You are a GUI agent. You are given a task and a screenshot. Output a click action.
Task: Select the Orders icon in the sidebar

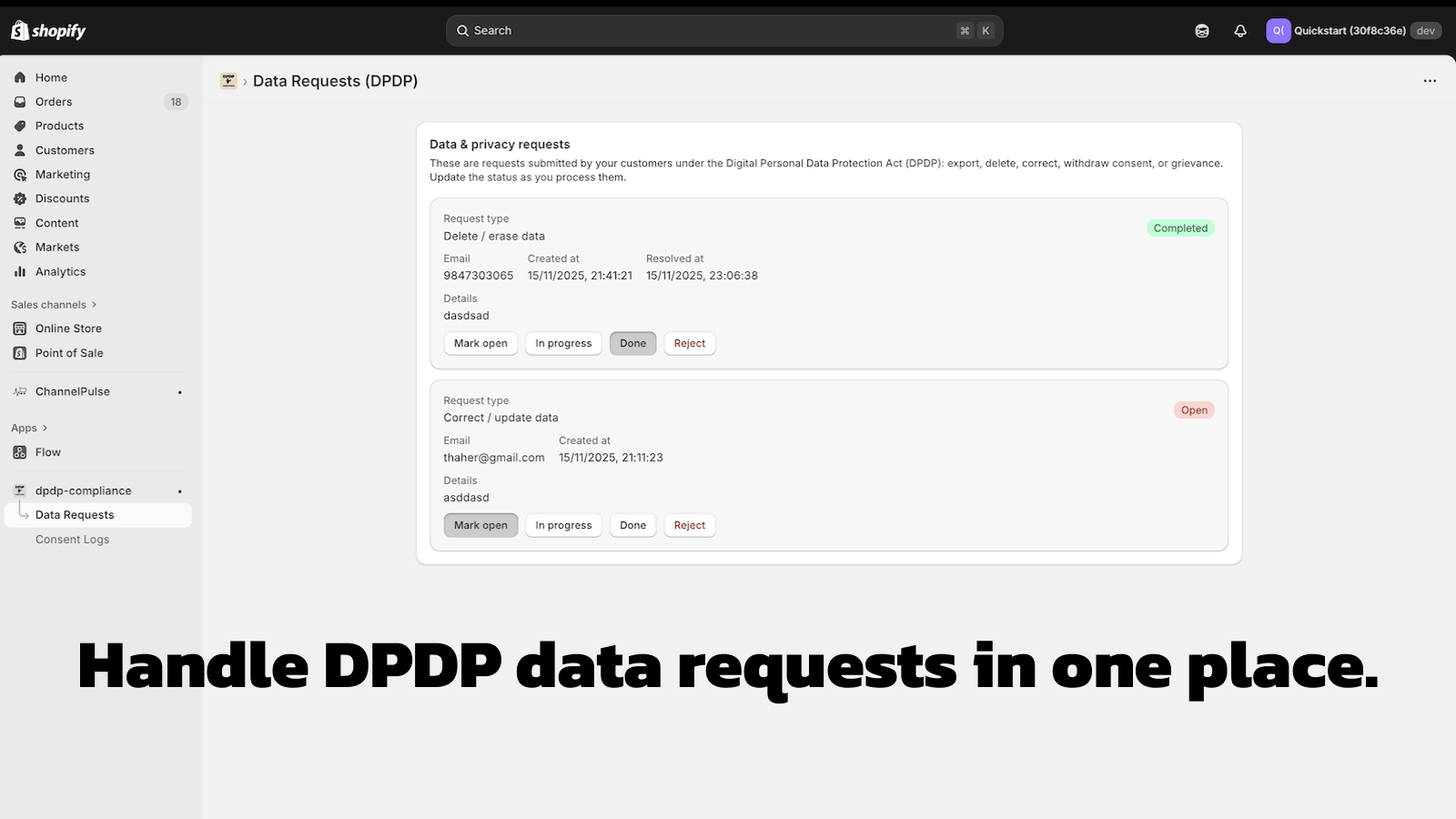click(20, 101)
